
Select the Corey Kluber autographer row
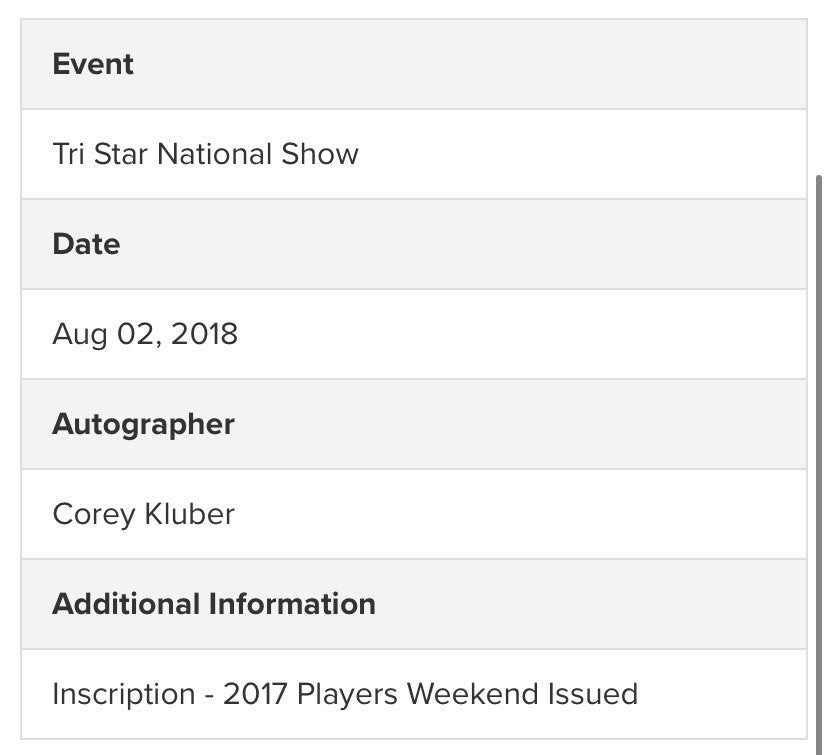click(x=414, y=514)
